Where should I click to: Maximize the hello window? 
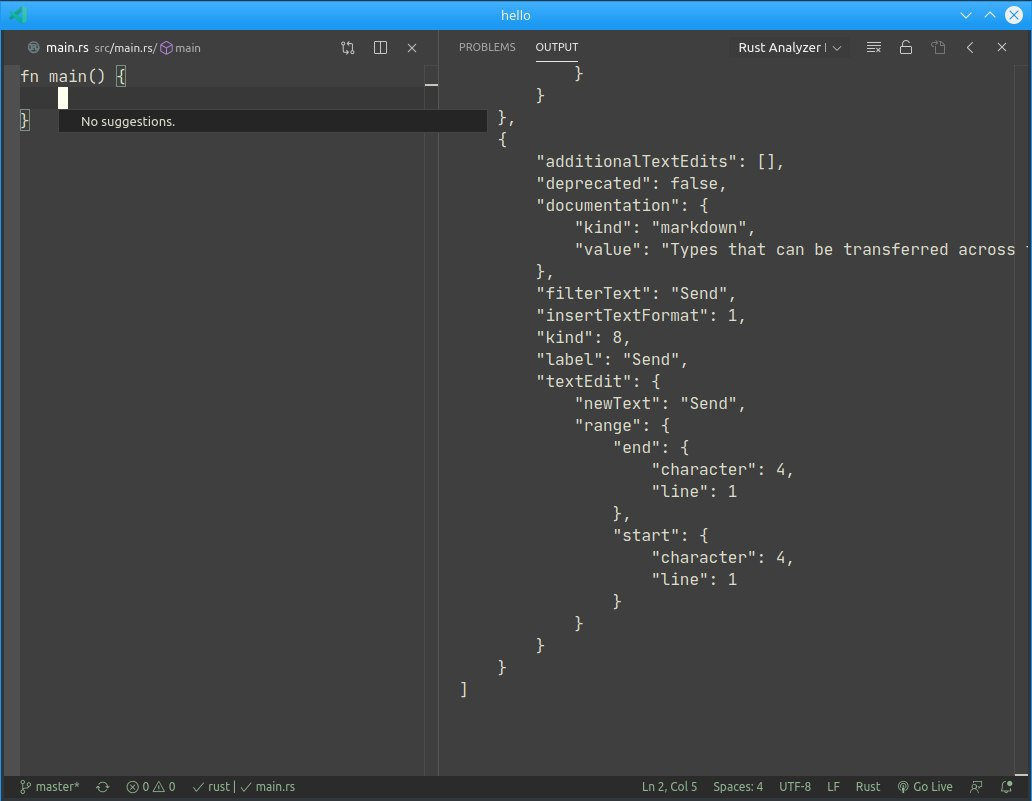point(990,15)
